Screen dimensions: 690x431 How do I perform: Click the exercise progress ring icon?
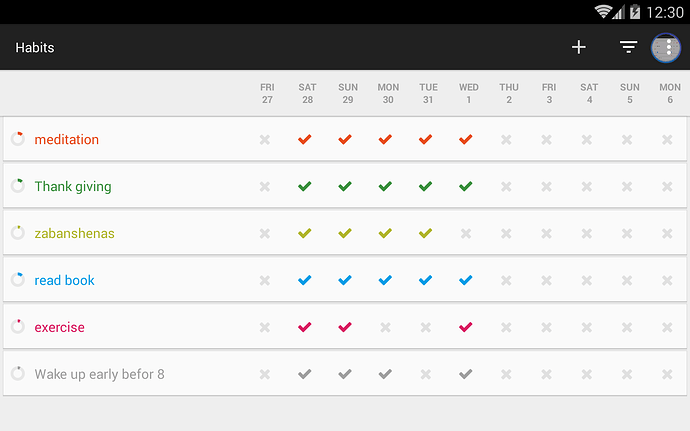pos(18,327)
